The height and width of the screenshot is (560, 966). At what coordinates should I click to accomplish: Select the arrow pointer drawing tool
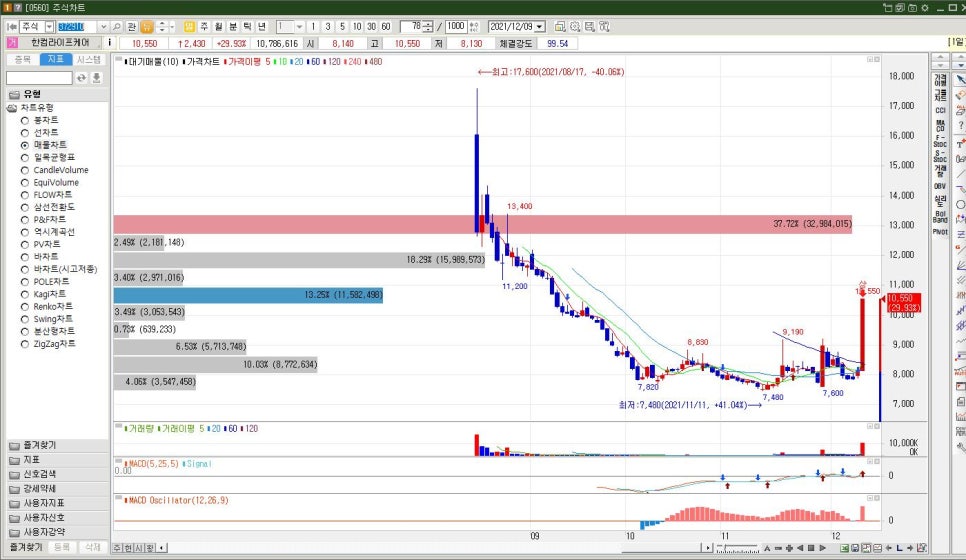pyautogui.click(x=960, y=80)
